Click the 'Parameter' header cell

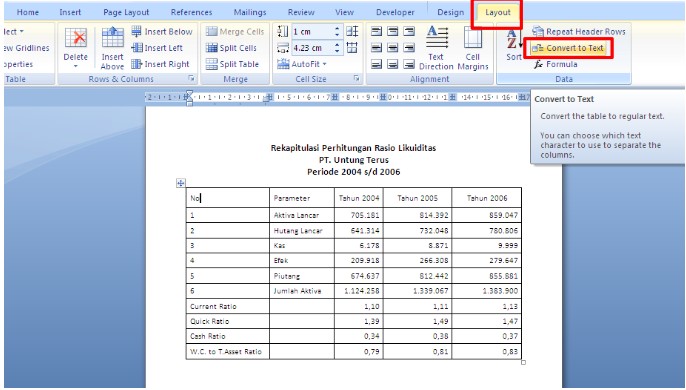point(302,198)
